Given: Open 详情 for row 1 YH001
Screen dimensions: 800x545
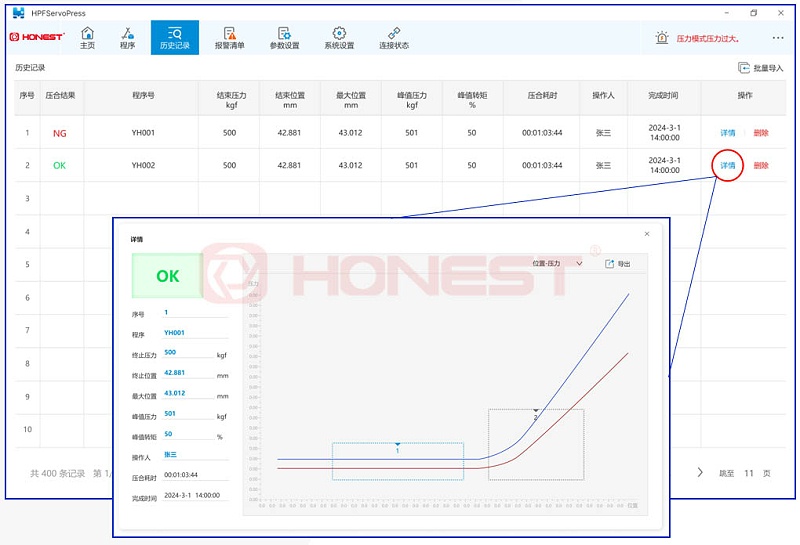Looking at the screenshot, I should tap(727, 132).
